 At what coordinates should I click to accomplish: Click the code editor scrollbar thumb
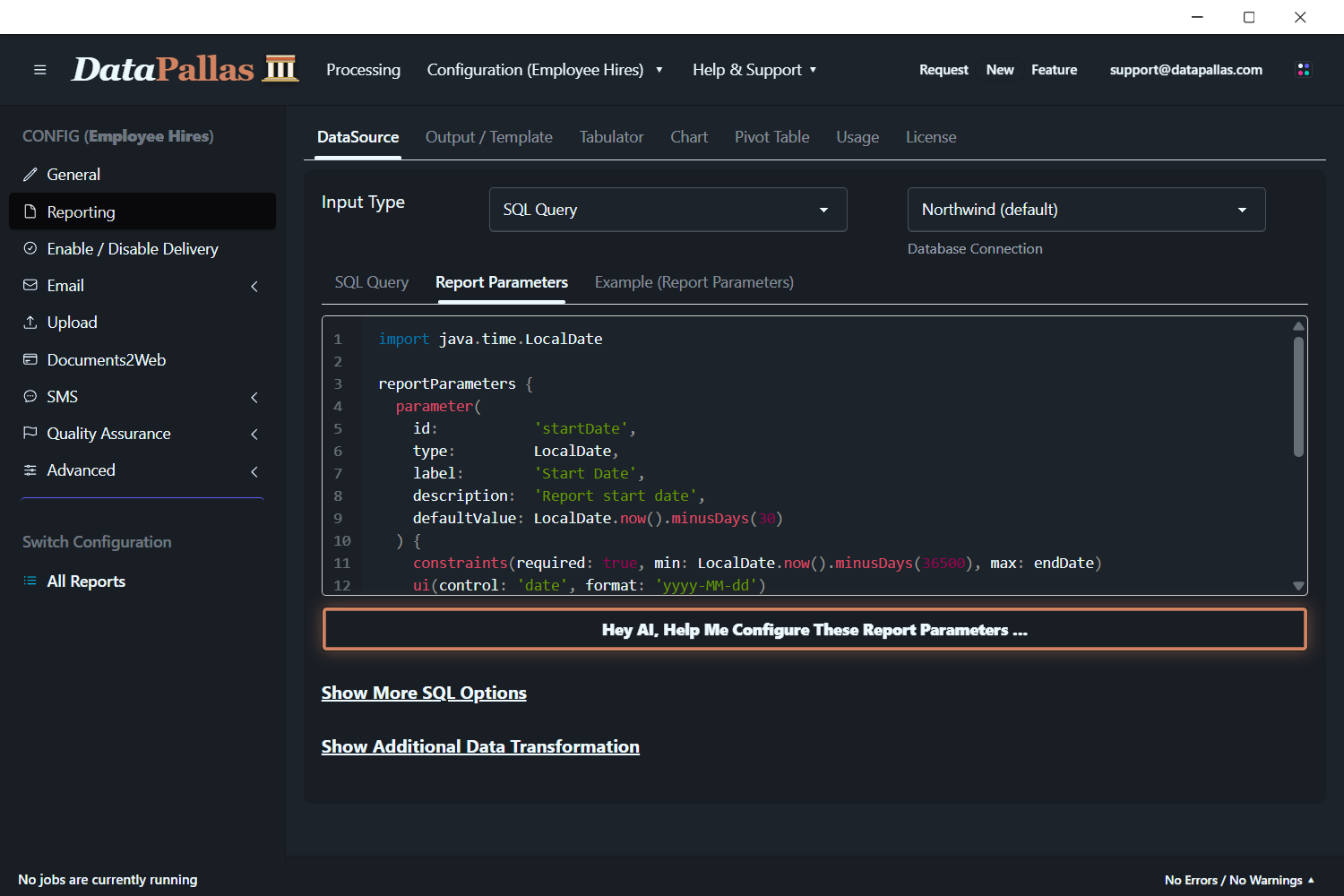(1298, 397)
